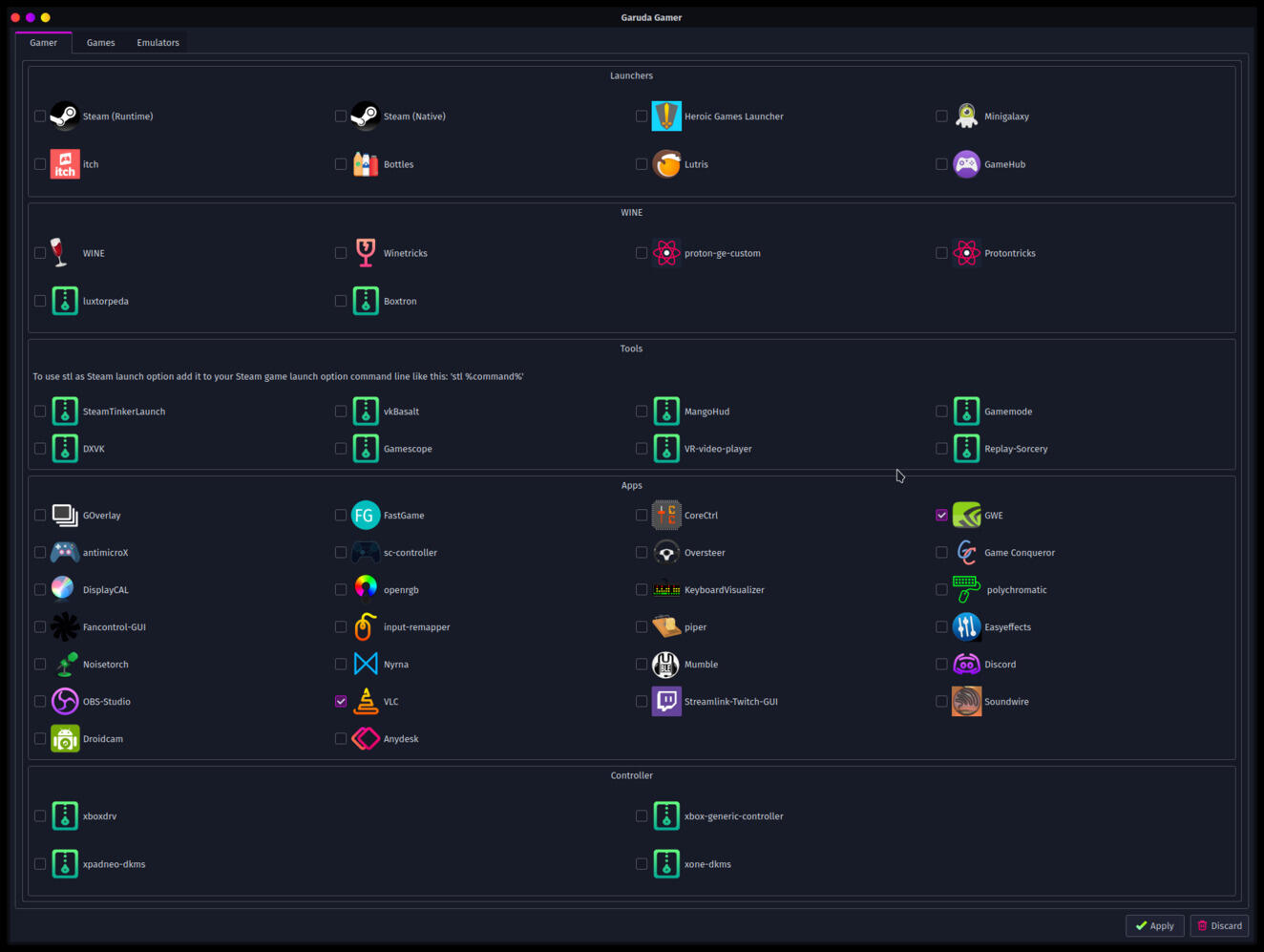Viewport: 1264px width, 952px height.
Task: Tick the Gamemode checkbox
Action: 942,412
